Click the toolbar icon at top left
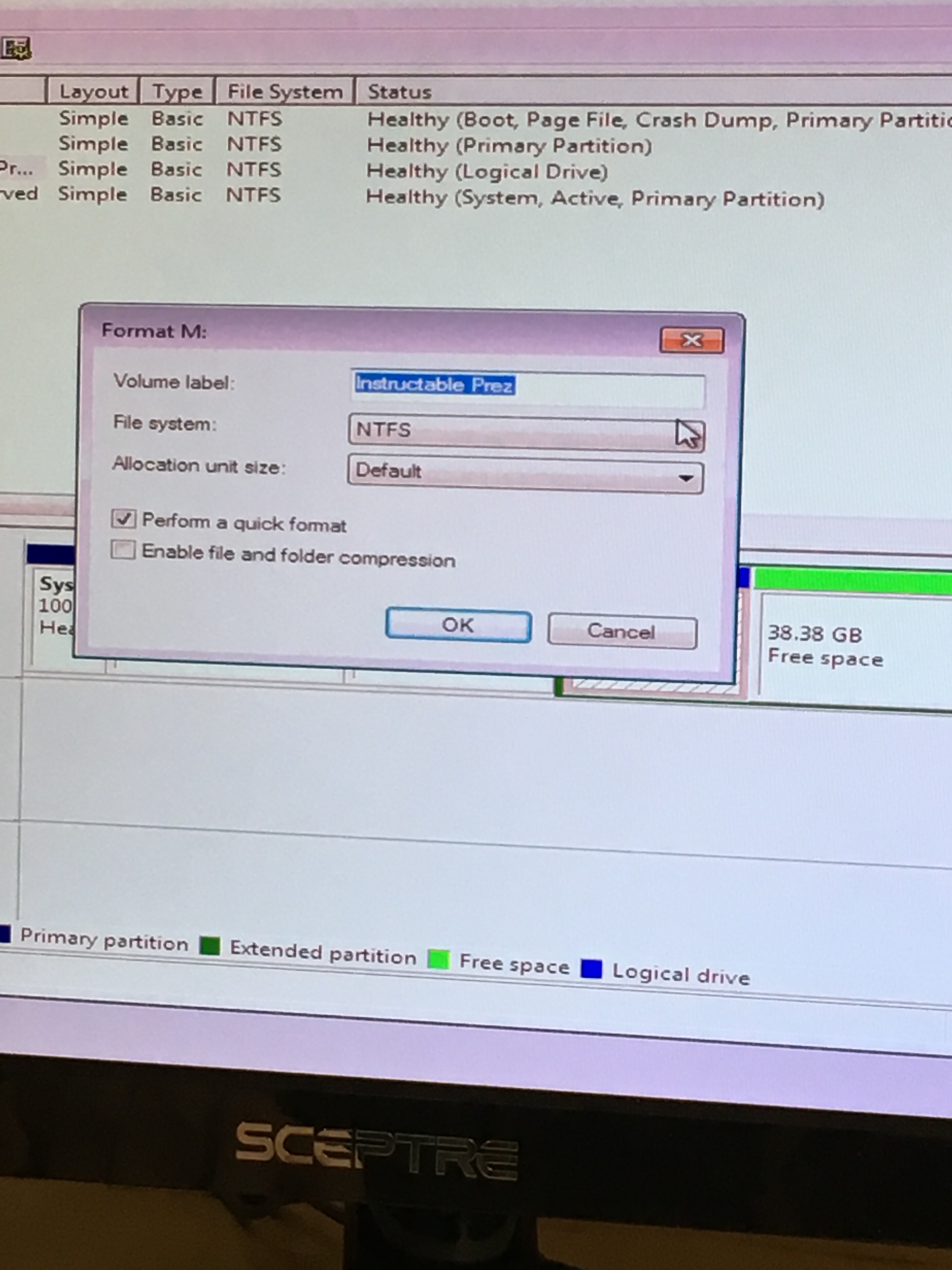952x1270 pixels. coord(16,49)
